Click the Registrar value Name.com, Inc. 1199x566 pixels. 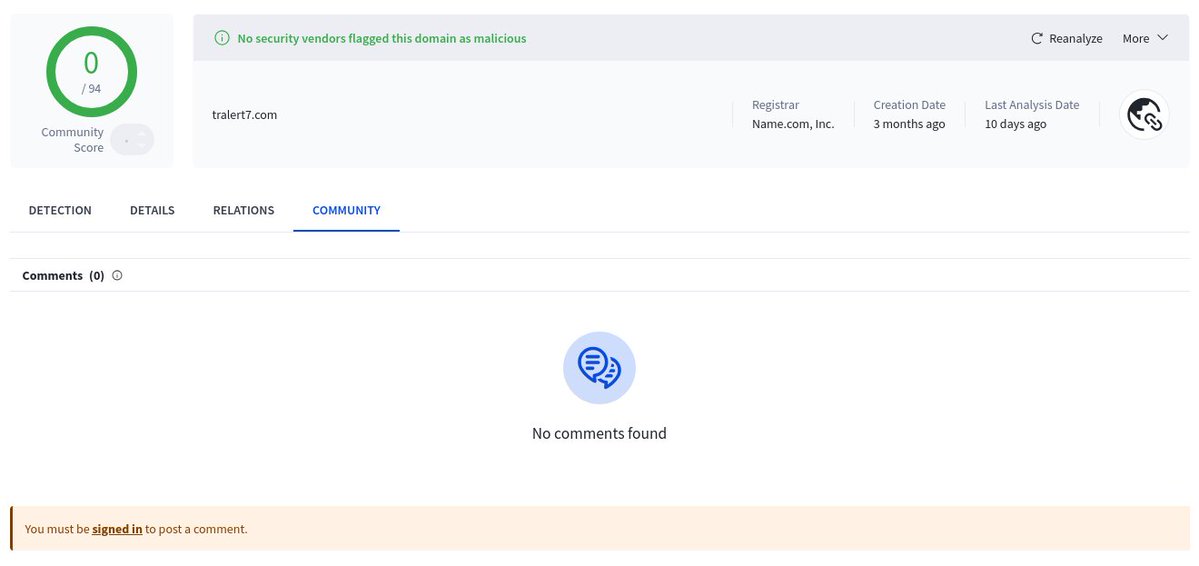[x=793, y=124]
